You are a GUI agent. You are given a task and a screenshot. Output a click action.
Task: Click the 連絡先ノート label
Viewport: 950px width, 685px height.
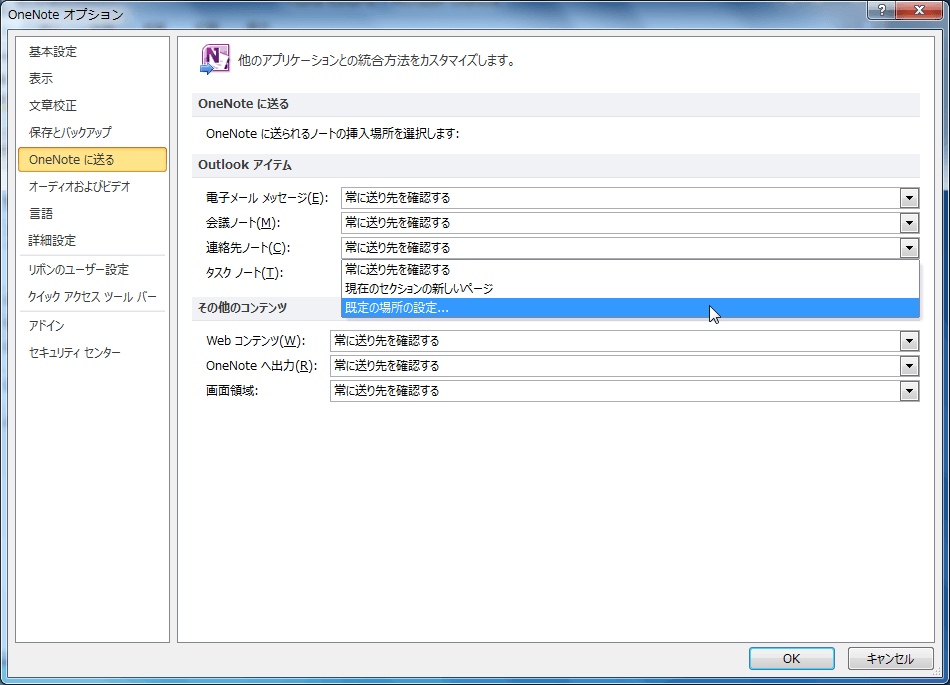click(x=248, y=248)
